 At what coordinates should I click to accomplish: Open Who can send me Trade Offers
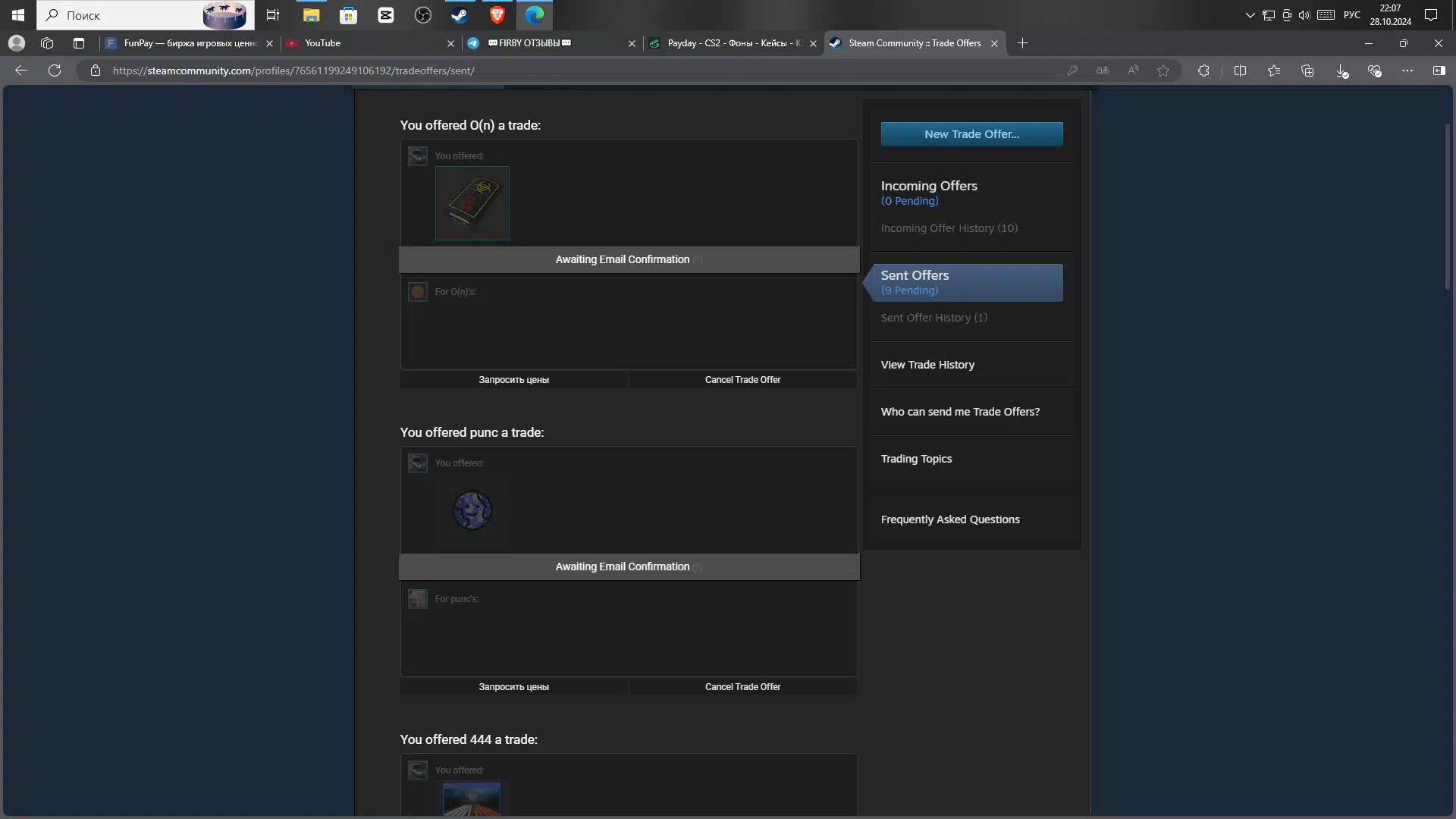coord(960,412)
